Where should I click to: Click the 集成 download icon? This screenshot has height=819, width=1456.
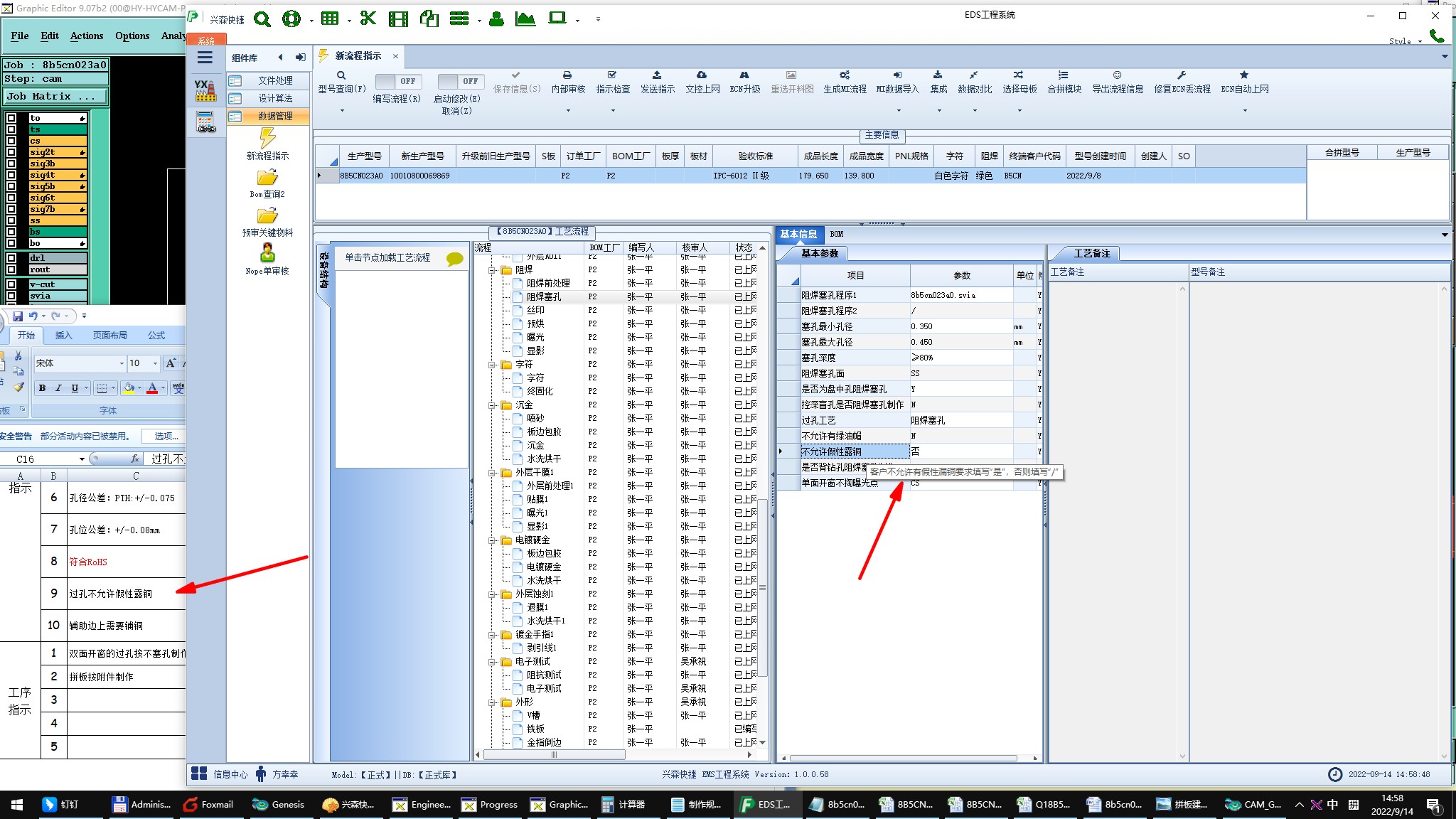tap(938, 75)
